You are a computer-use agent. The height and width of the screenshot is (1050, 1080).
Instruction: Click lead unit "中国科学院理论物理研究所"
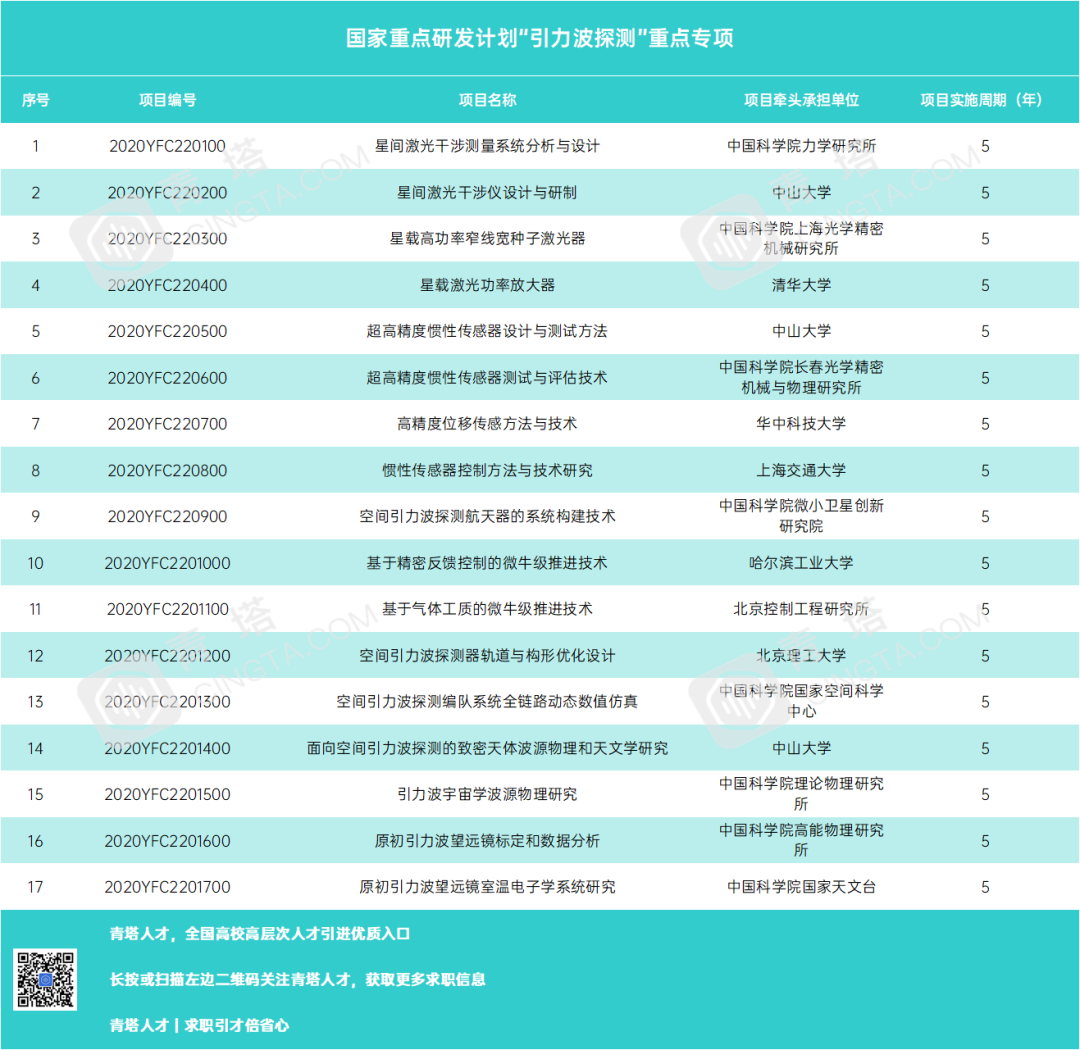801,794
